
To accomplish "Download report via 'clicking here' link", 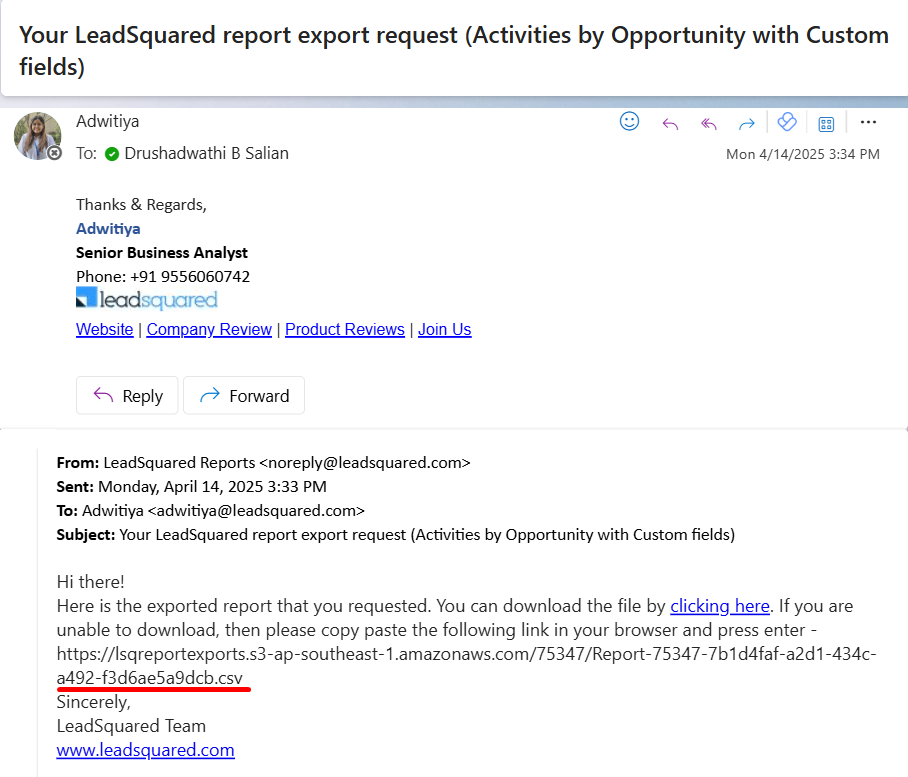I will pyautogui.click(x=720, y=606).
